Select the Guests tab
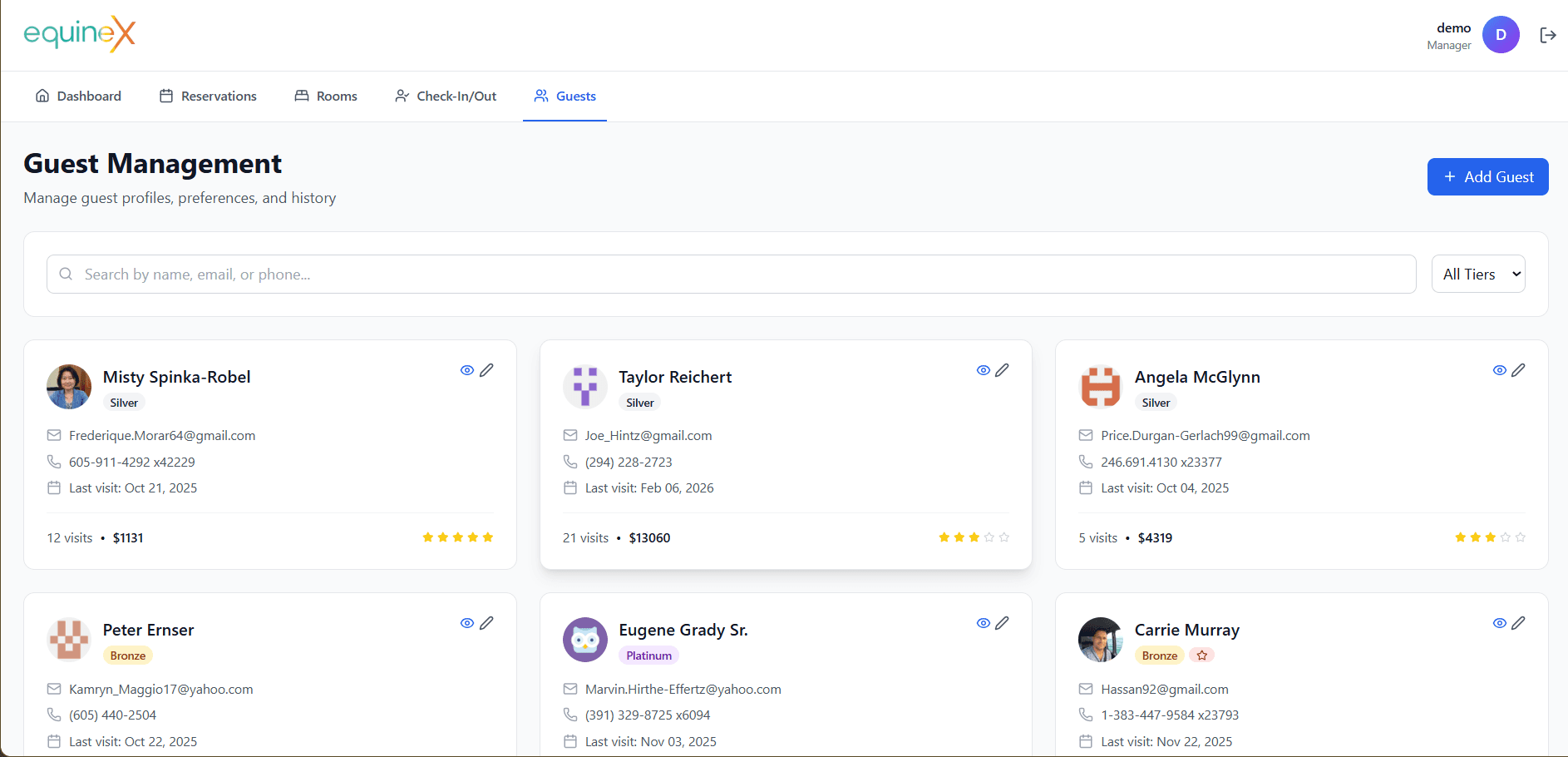 (x=565, y=96)
